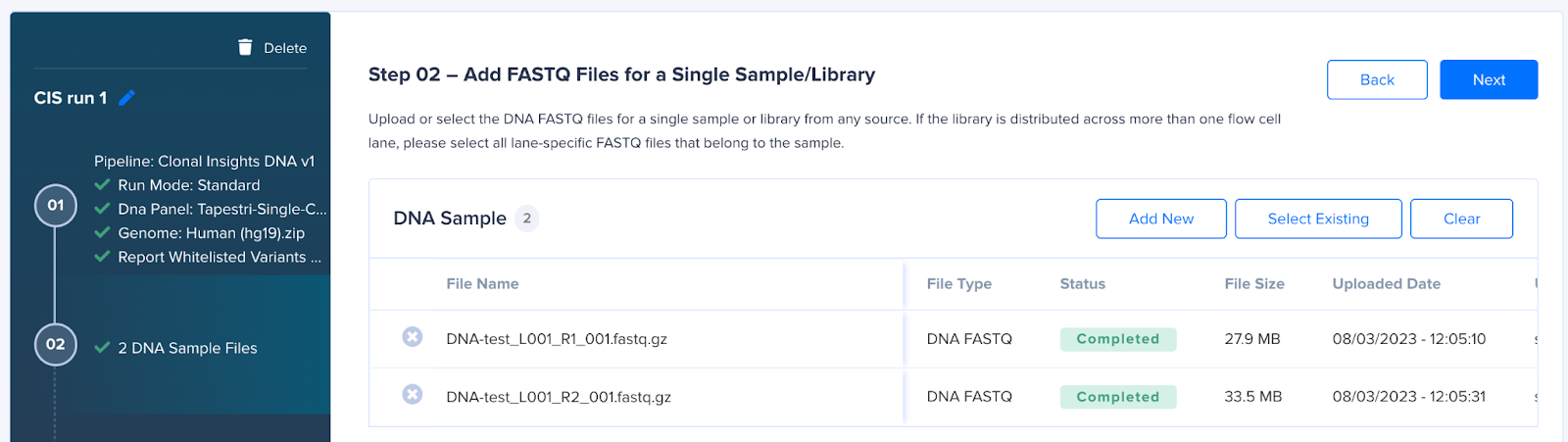Clear all DNA sample files

pos(1461,219)
